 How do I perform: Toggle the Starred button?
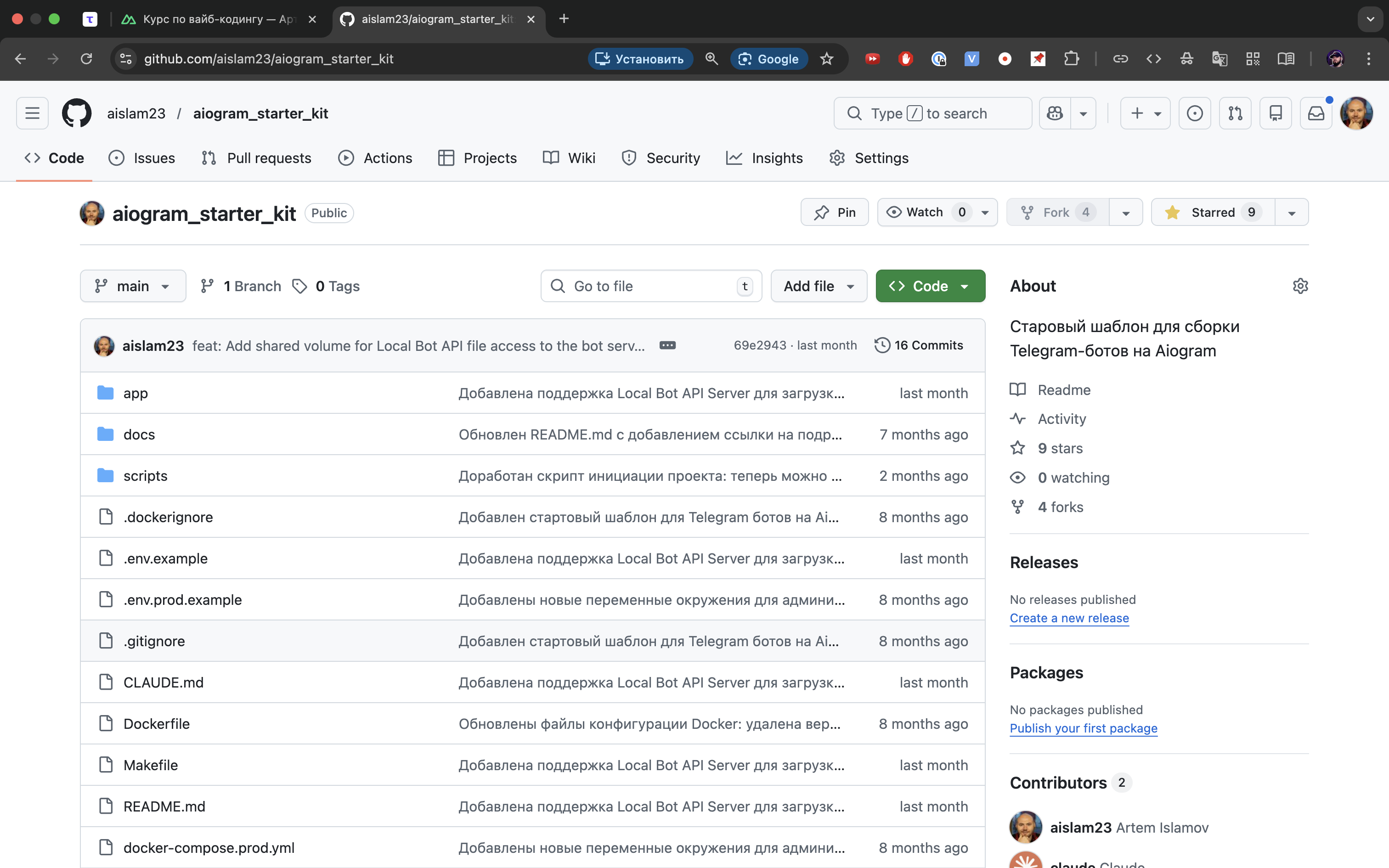[x=1213, y=212]
